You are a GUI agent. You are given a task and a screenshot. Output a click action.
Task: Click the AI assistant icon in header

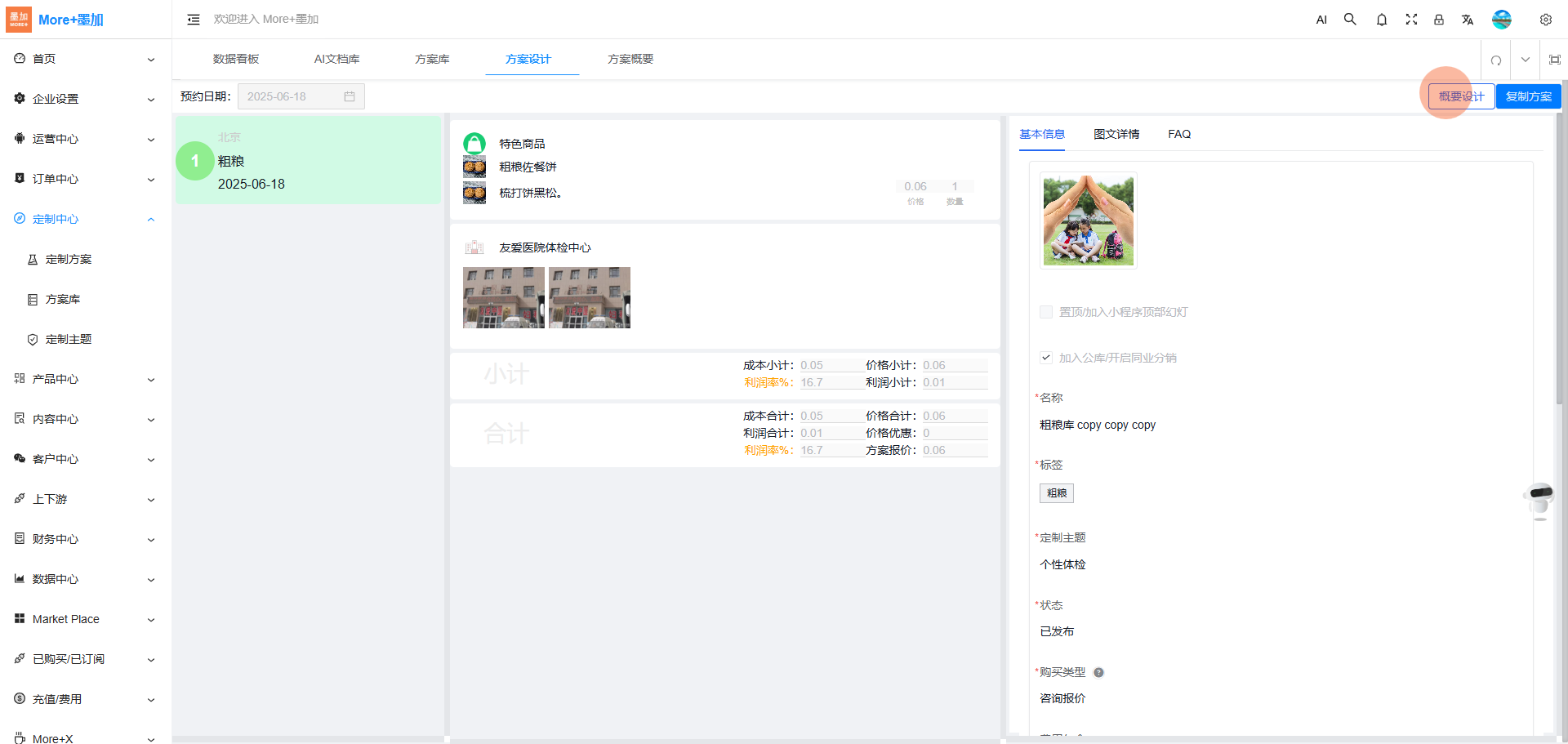(1321, 20)
